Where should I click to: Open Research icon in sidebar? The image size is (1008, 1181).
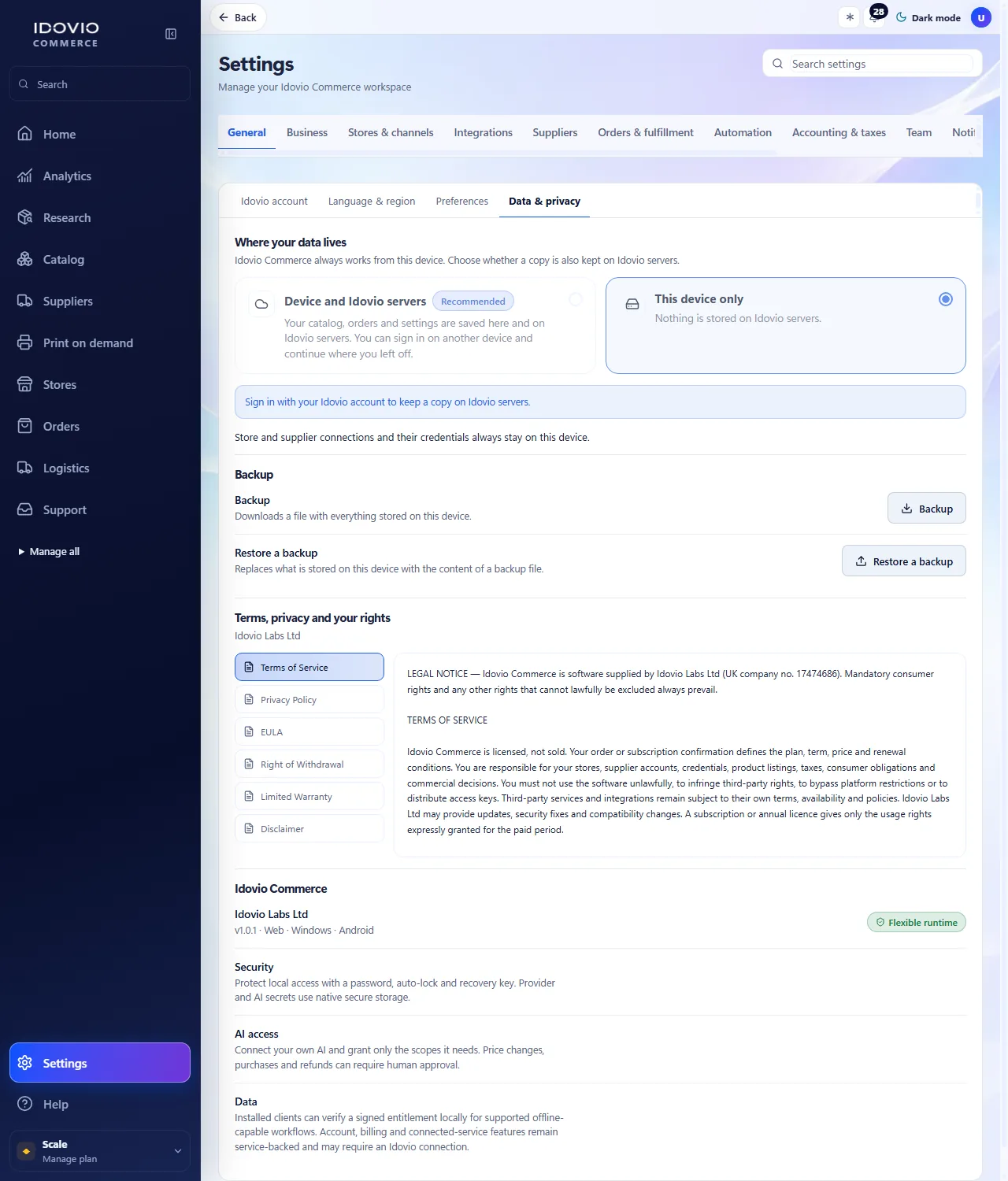(x=25, y=217)
